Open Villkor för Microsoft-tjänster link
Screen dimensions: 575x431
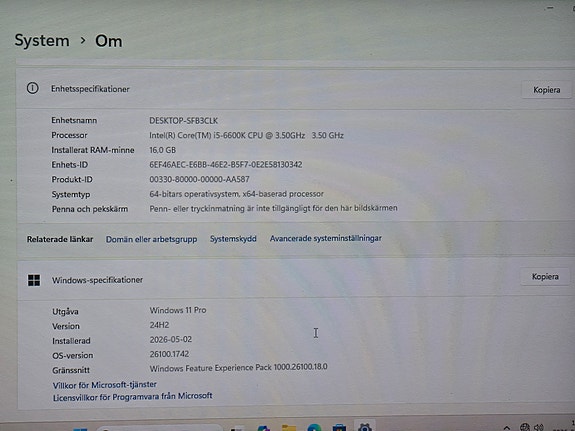click(x=105, y=385)
